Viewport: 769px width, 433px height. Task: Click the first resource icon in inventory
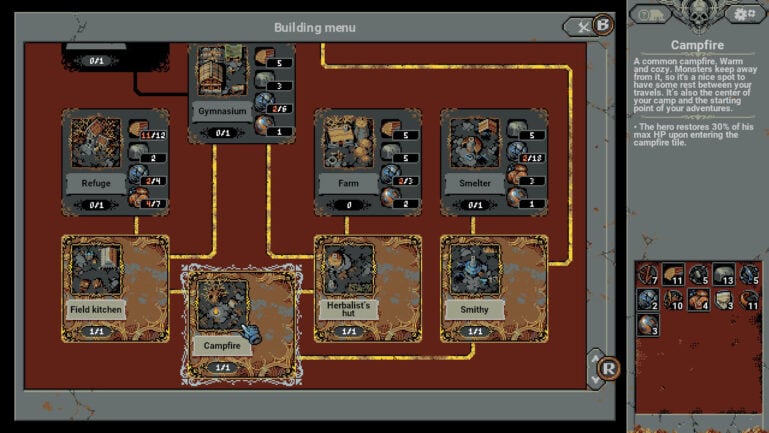pos(647,275)
